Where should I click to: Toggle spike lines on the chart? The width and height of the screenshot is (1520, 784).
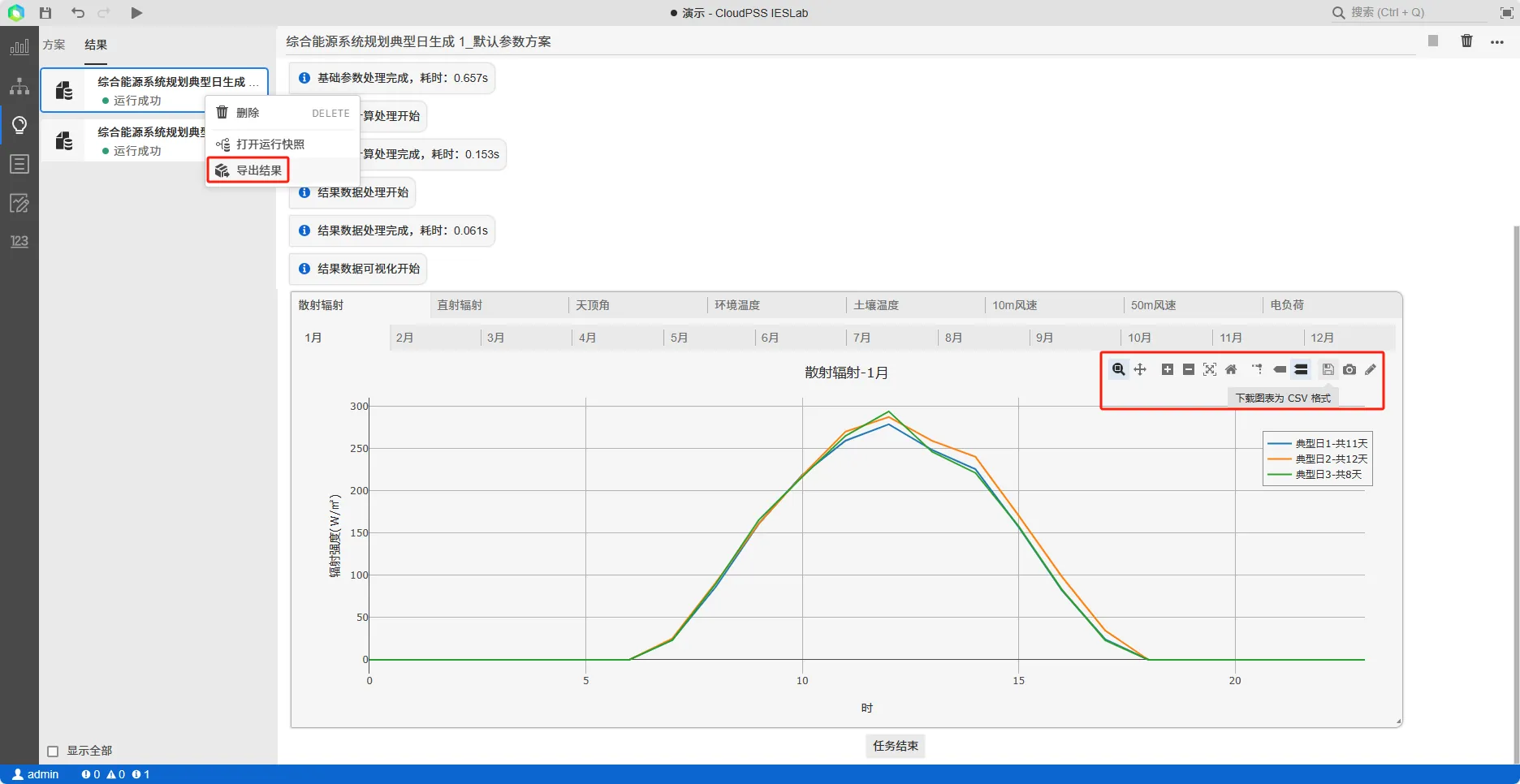(x=1257, y=369)
